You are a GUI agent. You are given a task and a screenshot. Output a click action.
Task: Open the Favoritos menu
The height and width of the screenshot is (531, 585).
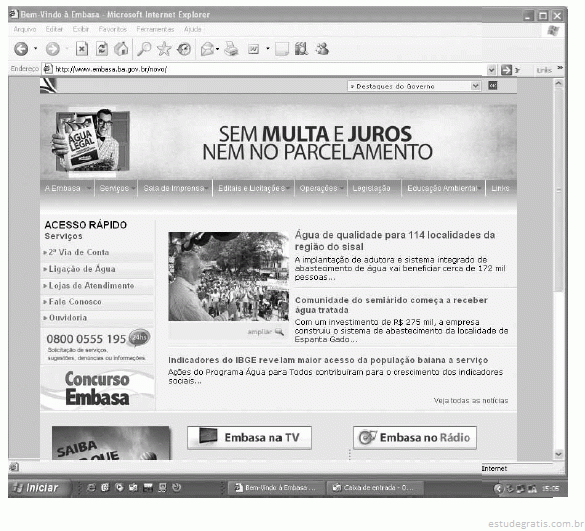[x=113, y=29]
